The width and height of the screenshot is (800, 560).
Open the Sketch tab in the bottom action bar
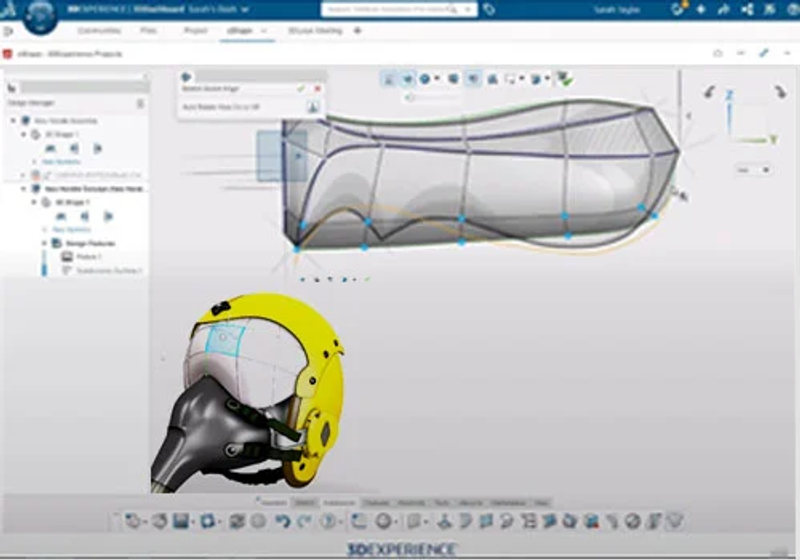tap(305, 503)
